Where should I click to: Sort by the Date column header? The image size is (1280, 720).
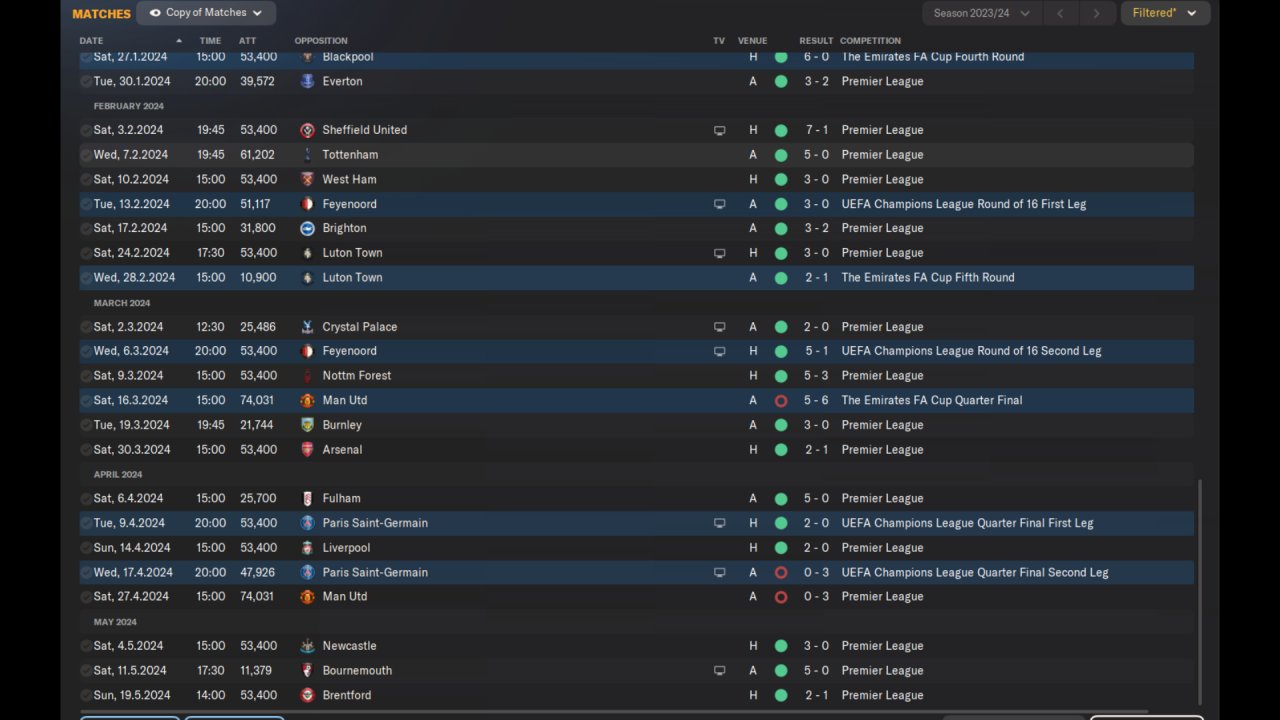[x=91, y=41]
